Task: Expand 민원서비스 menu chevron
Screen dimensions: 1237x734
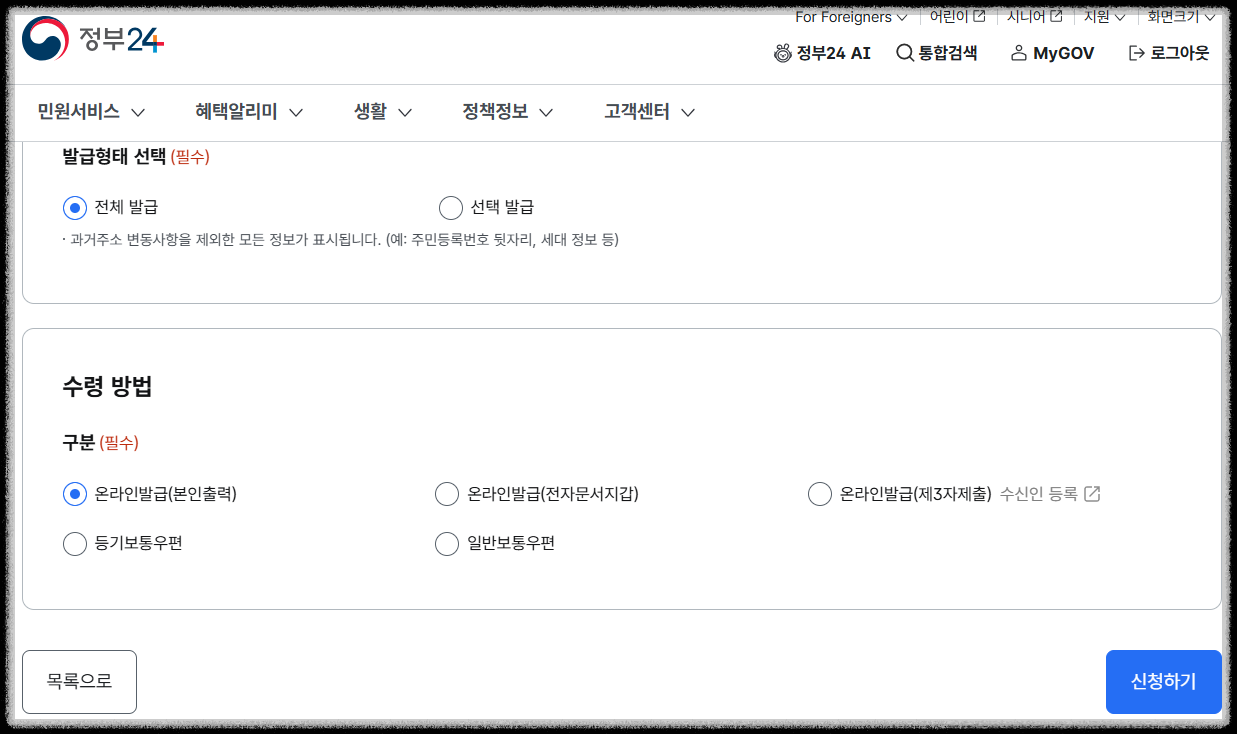Action: [138, 113]
